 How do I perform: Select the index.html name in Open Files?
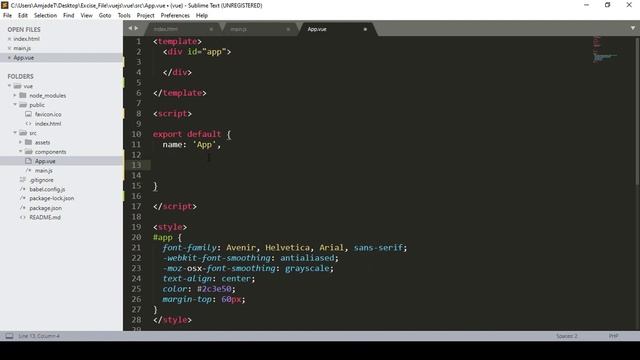coord(27,39)
